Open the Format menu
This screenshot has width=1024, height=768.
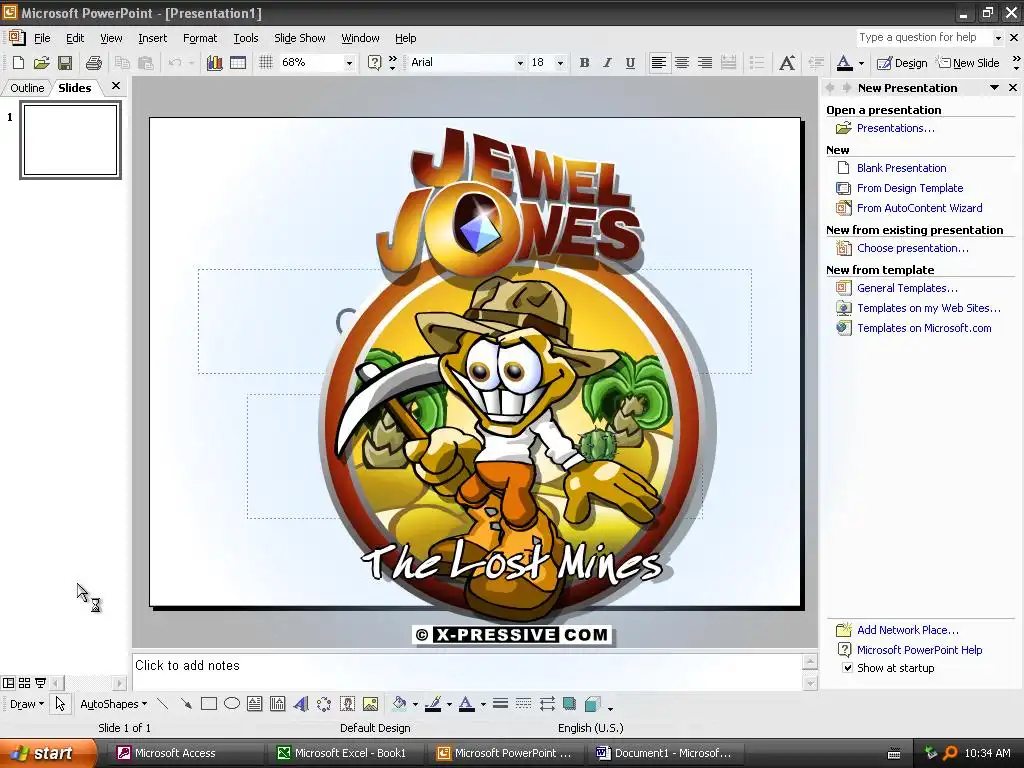click(x=200, y=38)
